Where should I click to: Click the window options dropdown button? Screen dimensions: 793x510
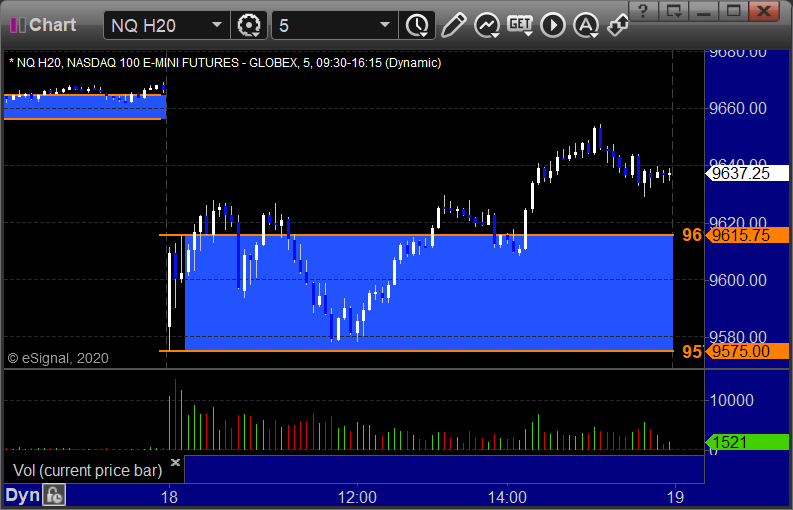(x=673, y=11)
